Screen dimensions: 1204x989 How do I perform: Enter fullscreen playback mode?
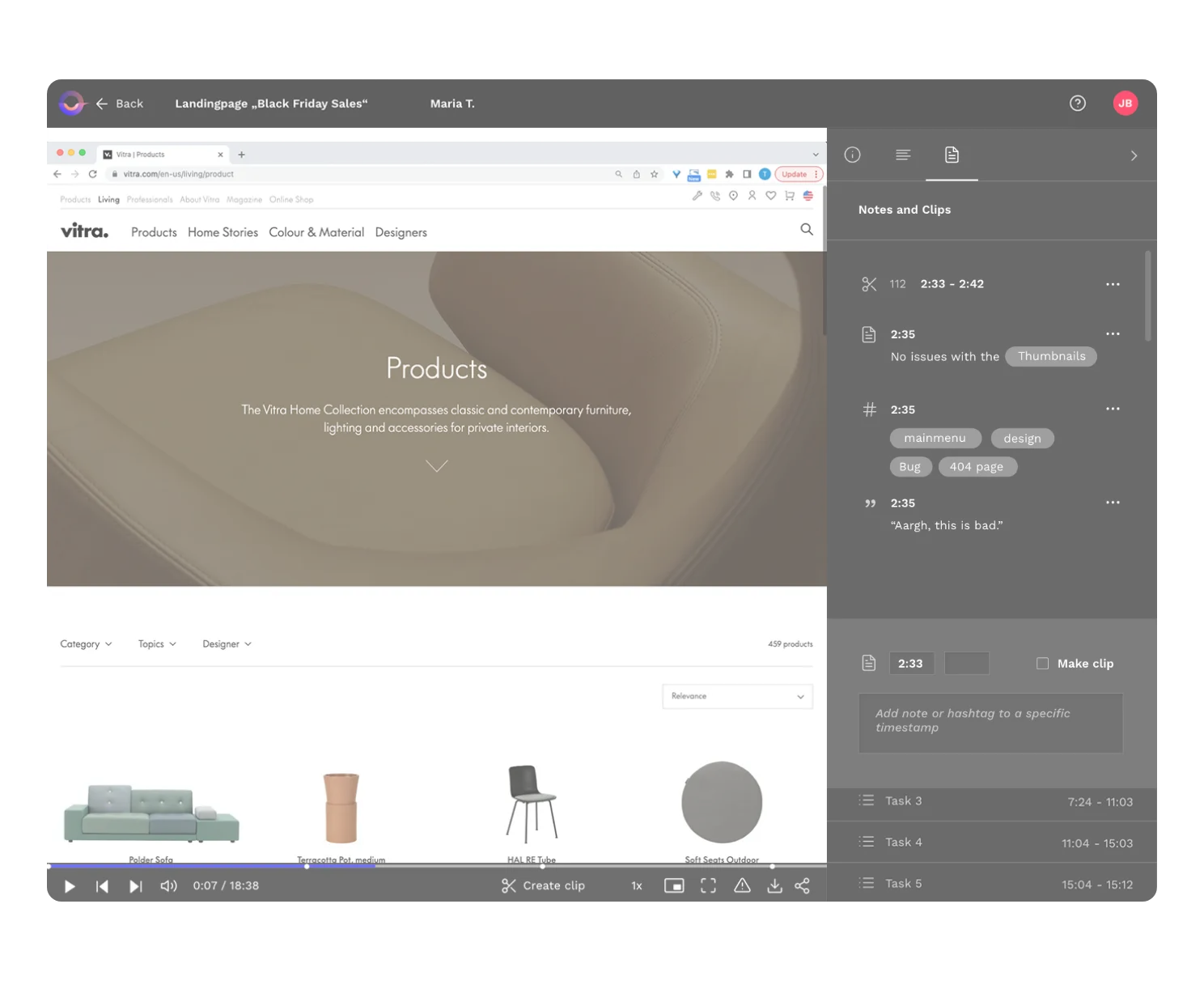[708, 885]
